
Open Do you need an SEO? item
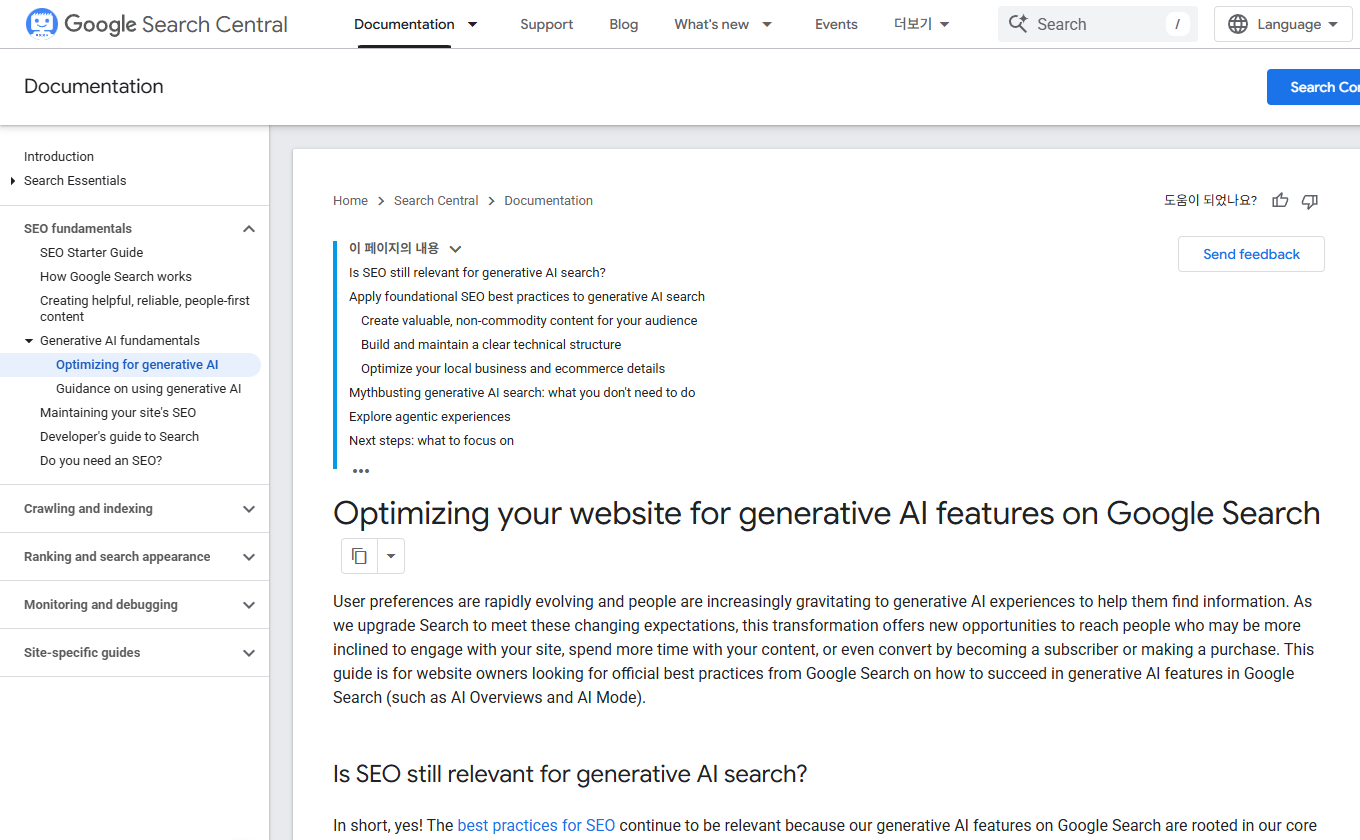101,461
